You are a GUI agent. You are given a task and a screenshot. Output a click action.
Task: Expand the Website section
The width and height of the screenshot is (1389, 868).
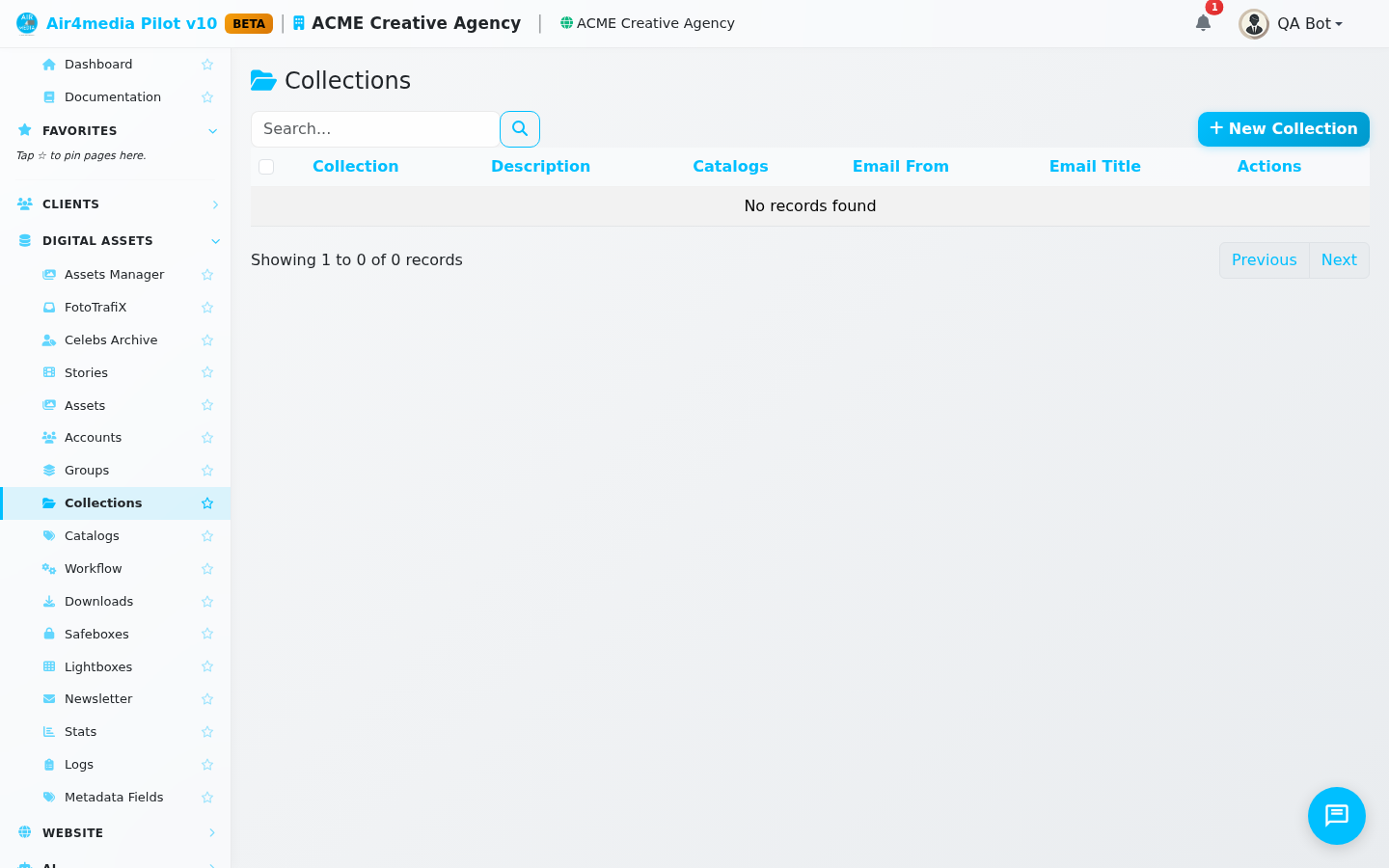116,833
